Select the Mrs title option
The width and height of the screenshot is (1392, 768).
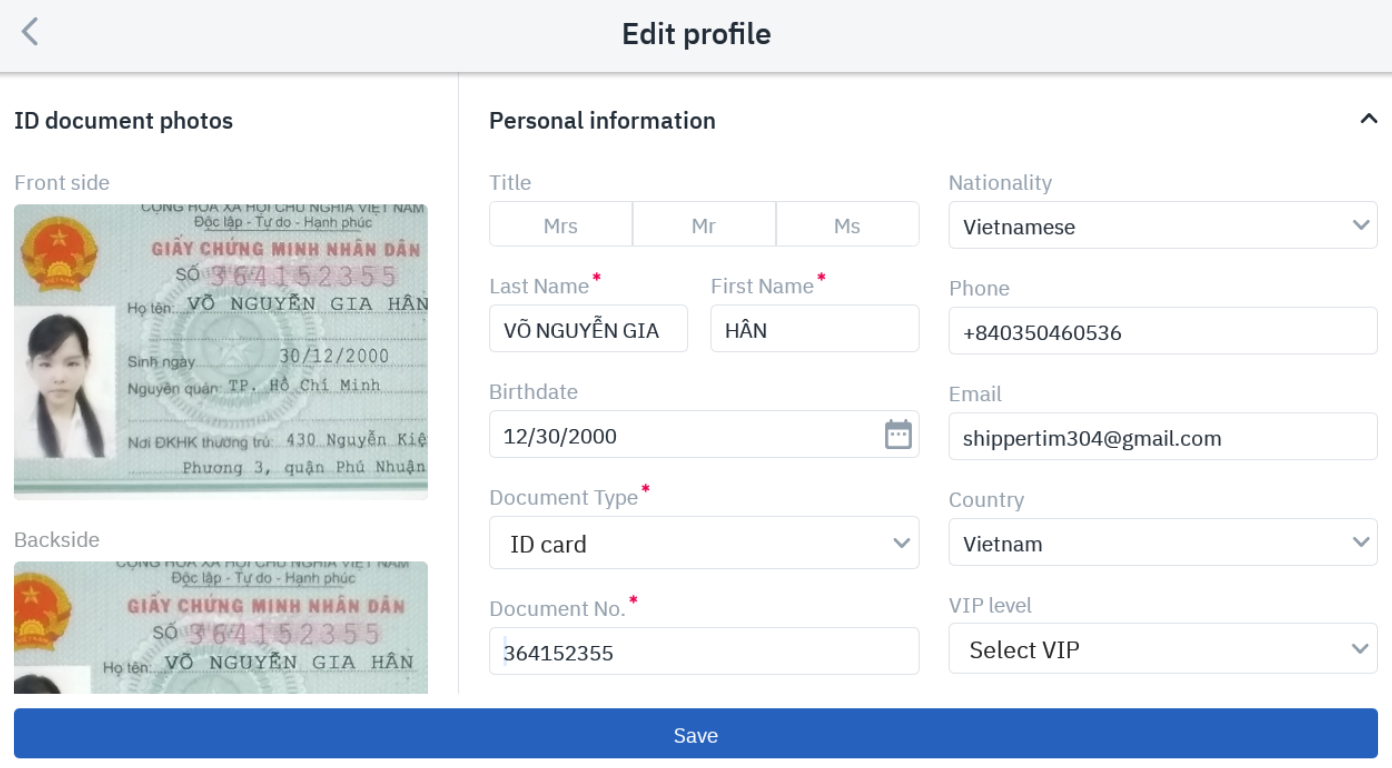click(x=560, y=225)
